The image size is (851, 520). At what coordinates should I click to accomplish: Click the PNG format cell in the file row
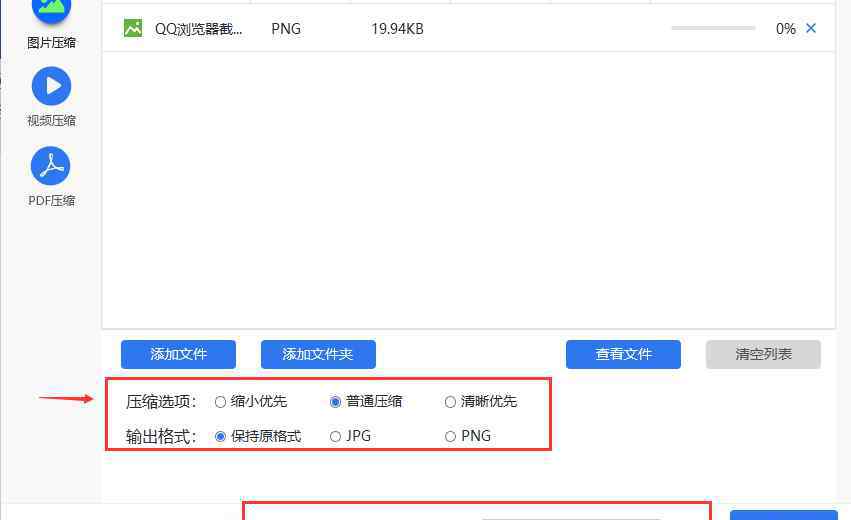(286, 29)
